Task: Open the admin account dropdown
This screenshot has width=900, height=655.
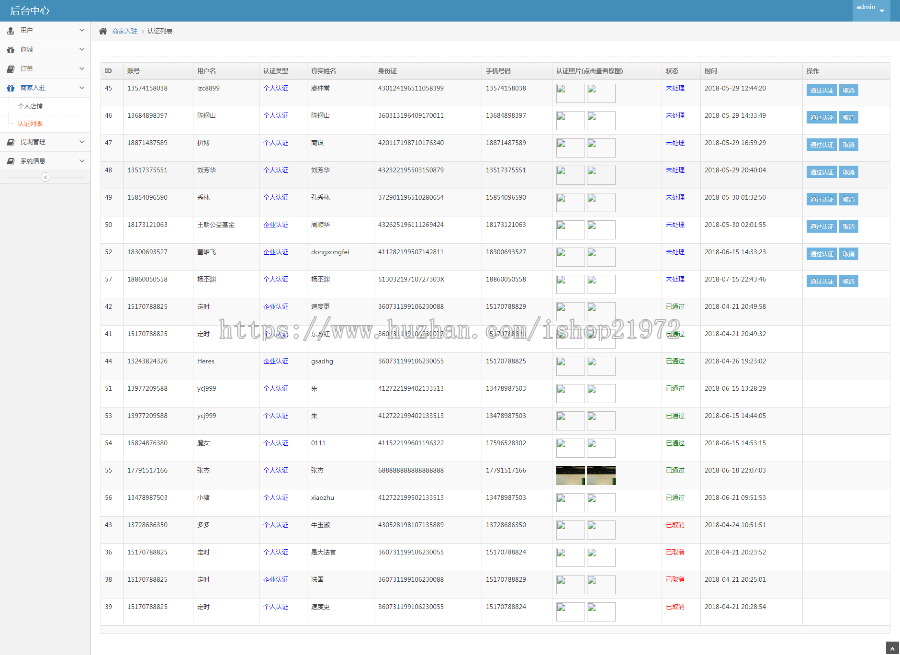Action: [x=869, y=9]
